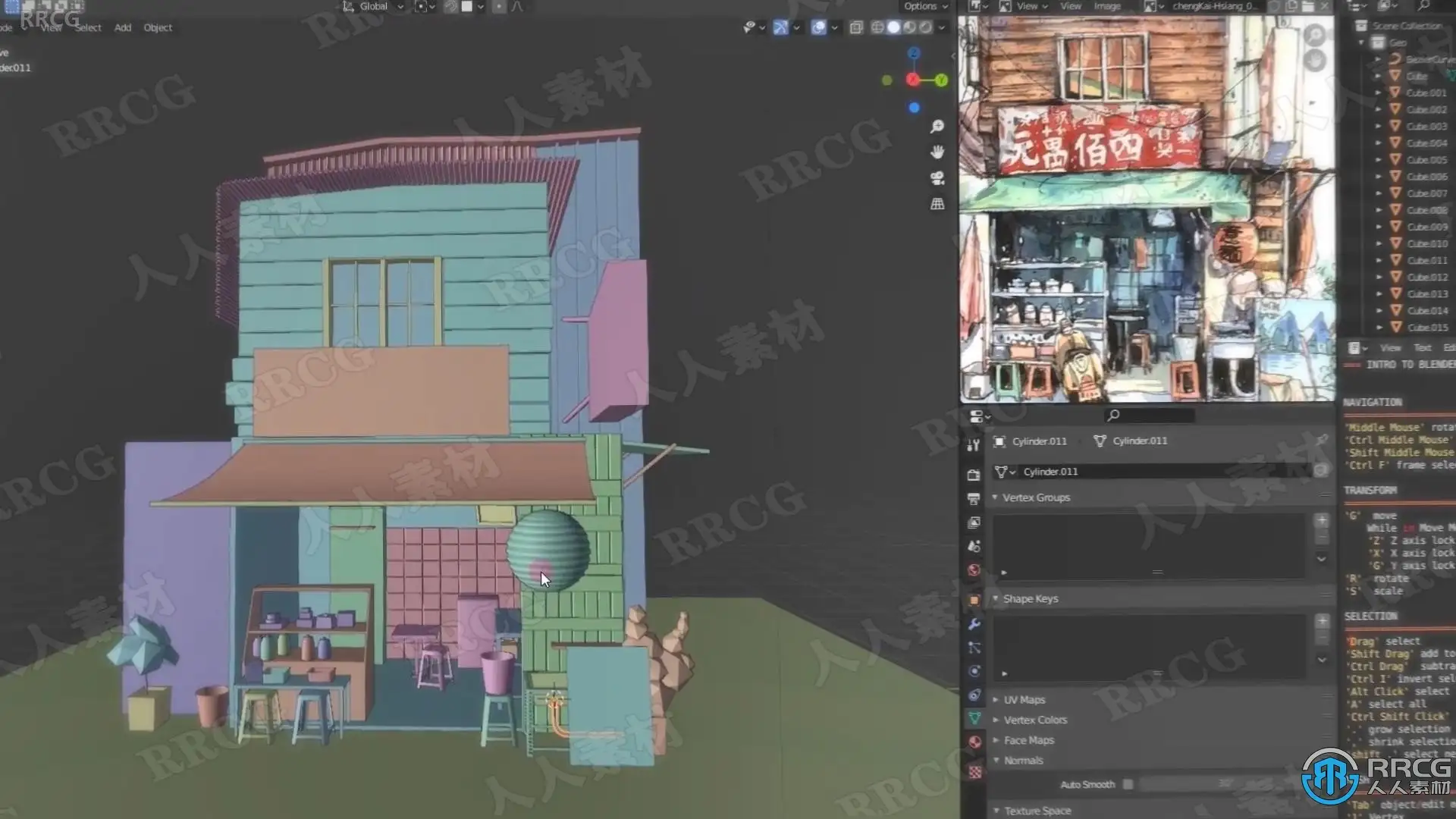The image size is (1456, 819).
Task: Open the Material properties tab icon
Action: click(x=974, y=742)
